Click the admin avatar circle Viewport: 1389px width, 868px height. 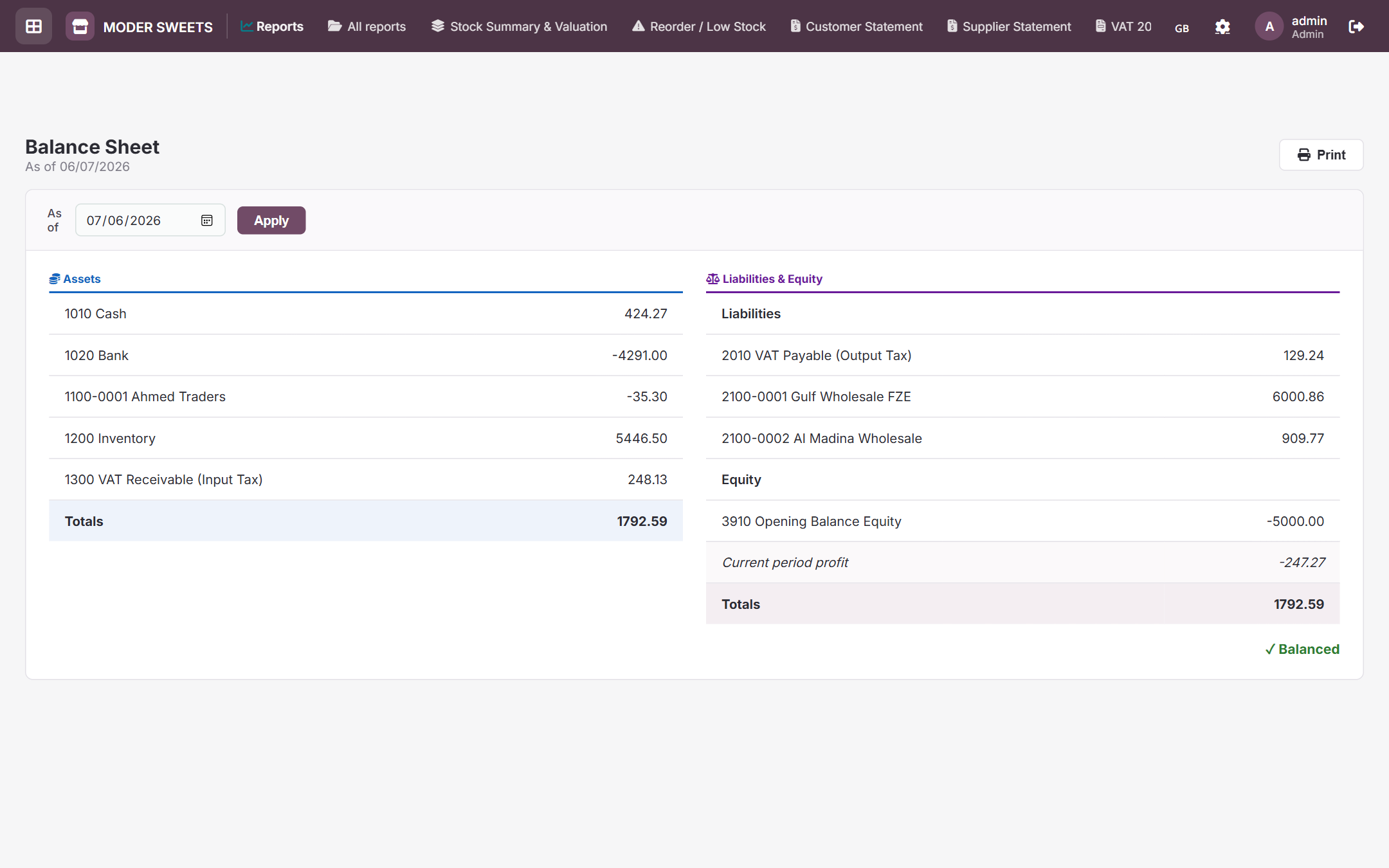pyautogui.click(x=1269, y=26)
